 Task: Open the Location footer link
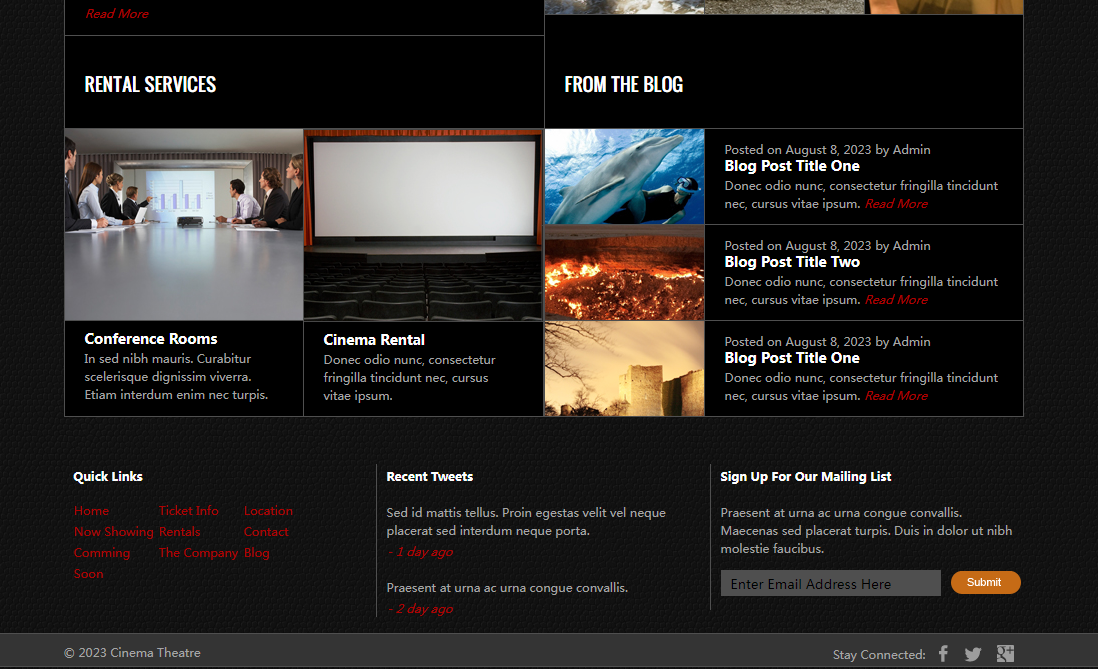coord(268,511)
